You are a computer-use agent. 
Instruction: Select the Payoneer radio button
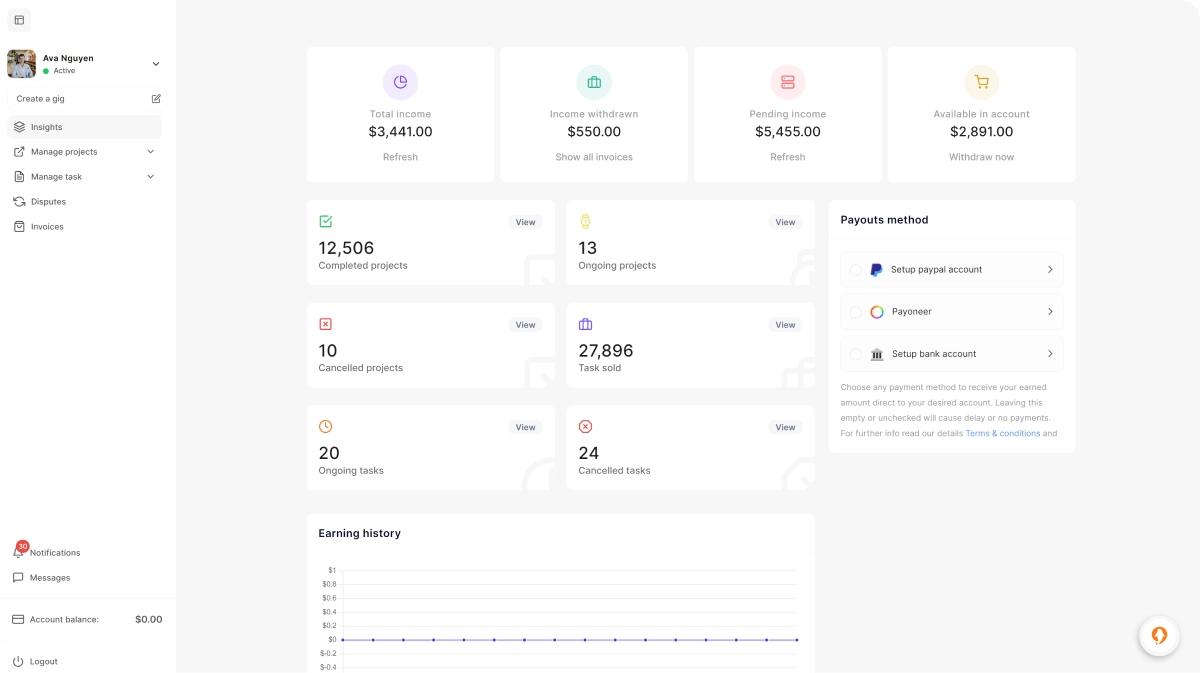856,312
